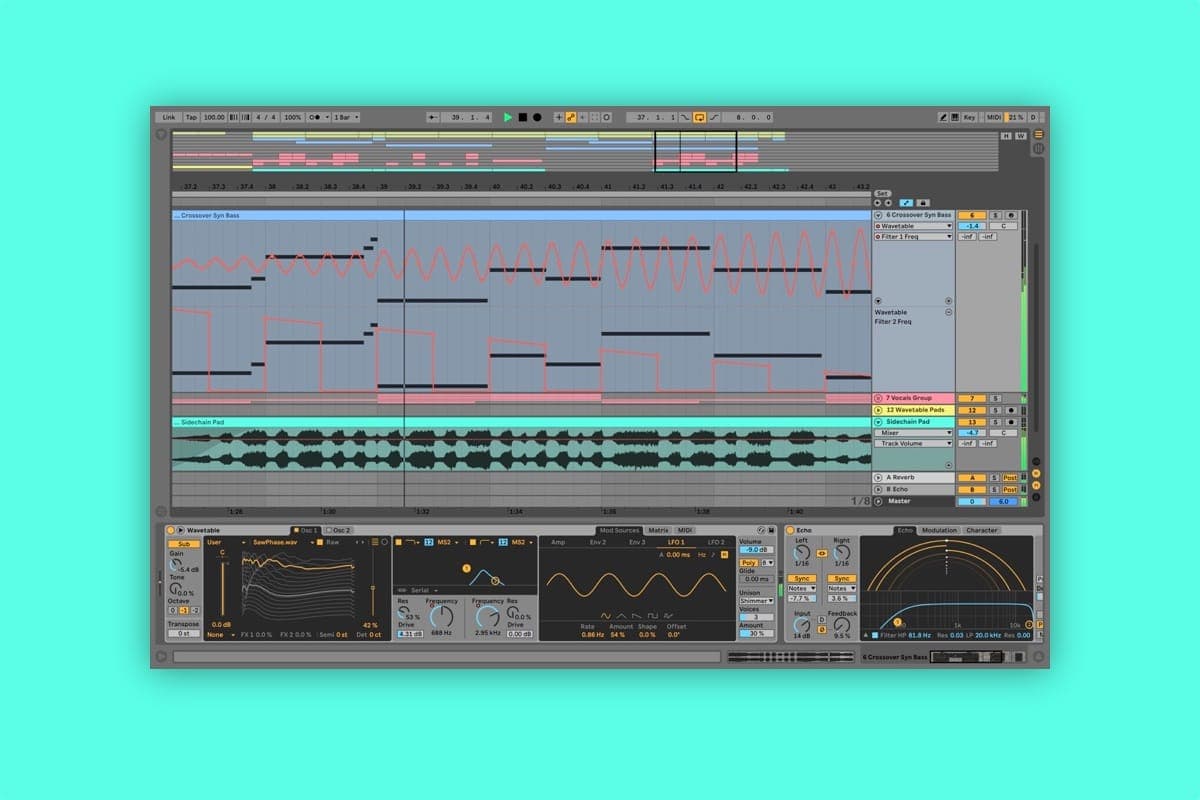Adjust the Filter 1 Frequency knob at 688 Hz
Viewport: 1200px width, 800px height.
pyautogui.click(x=441, y=617)
